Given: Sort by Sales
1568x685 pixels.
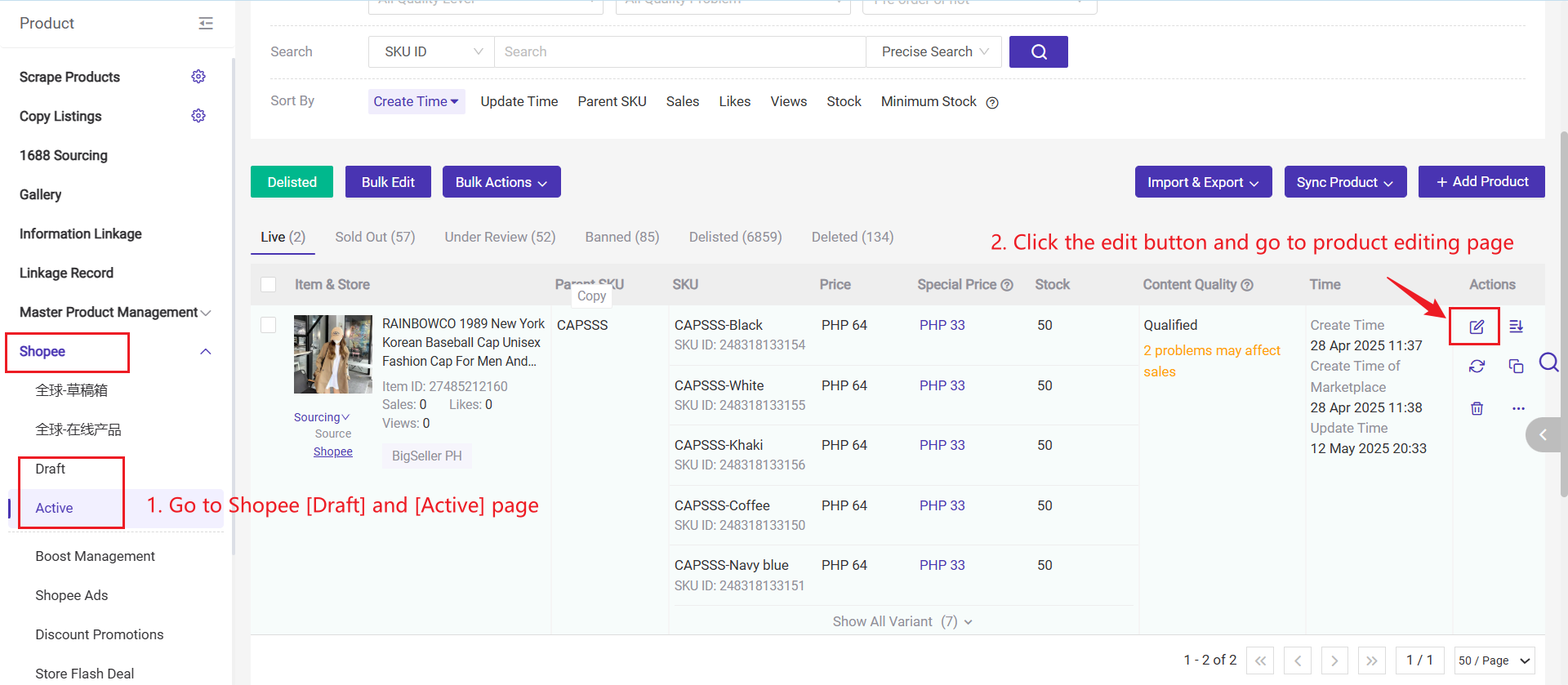Looking at the screenshot, I should (683, 101).
